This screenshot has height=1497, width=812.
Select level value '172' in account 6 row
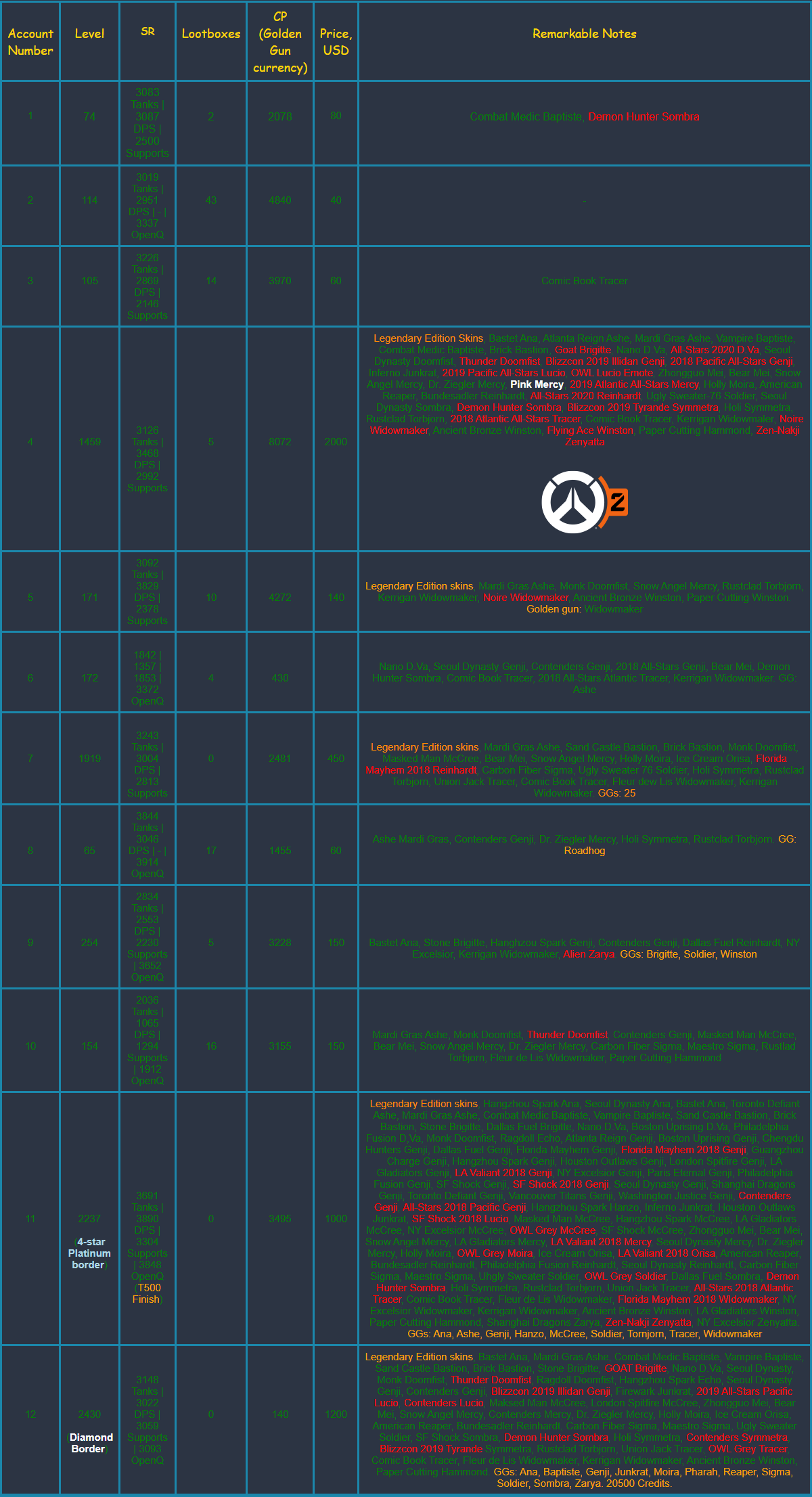pos(89,678)
